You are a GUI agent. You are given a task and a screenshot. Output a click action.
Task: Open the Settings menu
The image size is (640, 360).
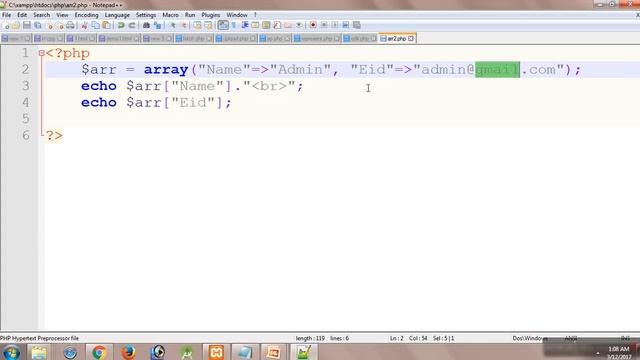146,15
